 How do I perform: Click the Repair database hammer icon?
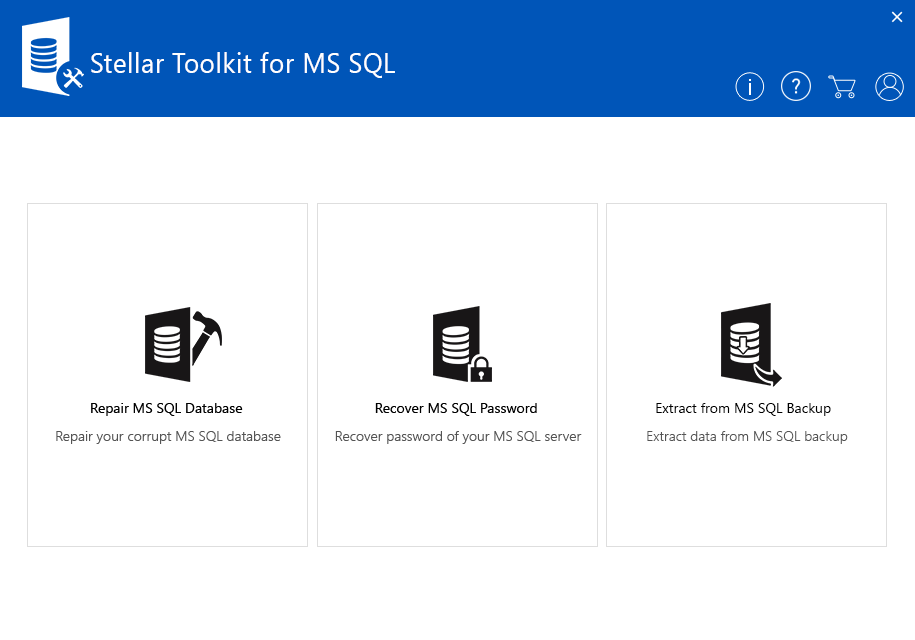coord(183,344)
